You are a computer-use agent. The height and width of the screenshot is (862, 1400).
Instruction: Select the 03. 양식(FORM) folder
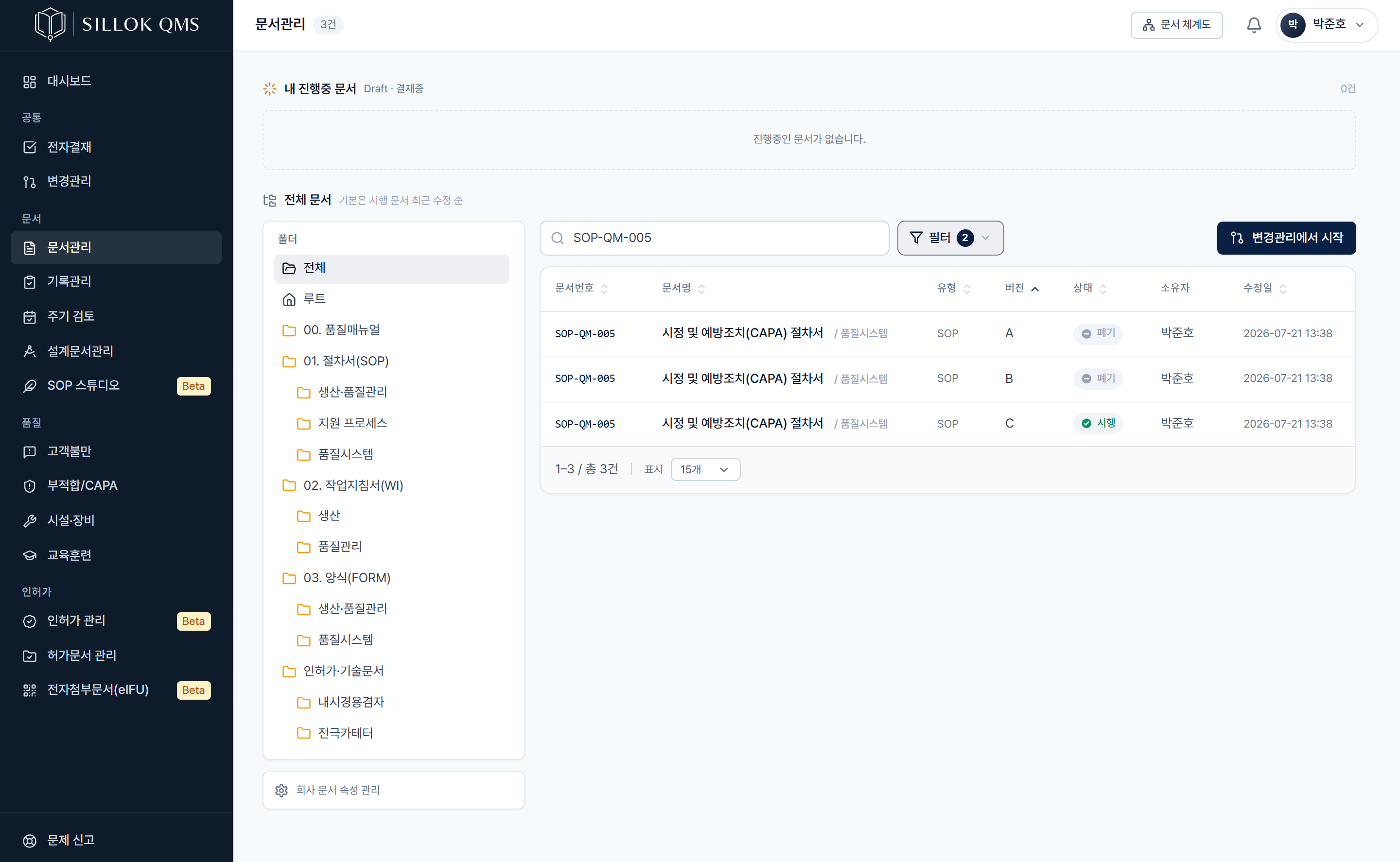pyautogui.click(x=391, y=578)
